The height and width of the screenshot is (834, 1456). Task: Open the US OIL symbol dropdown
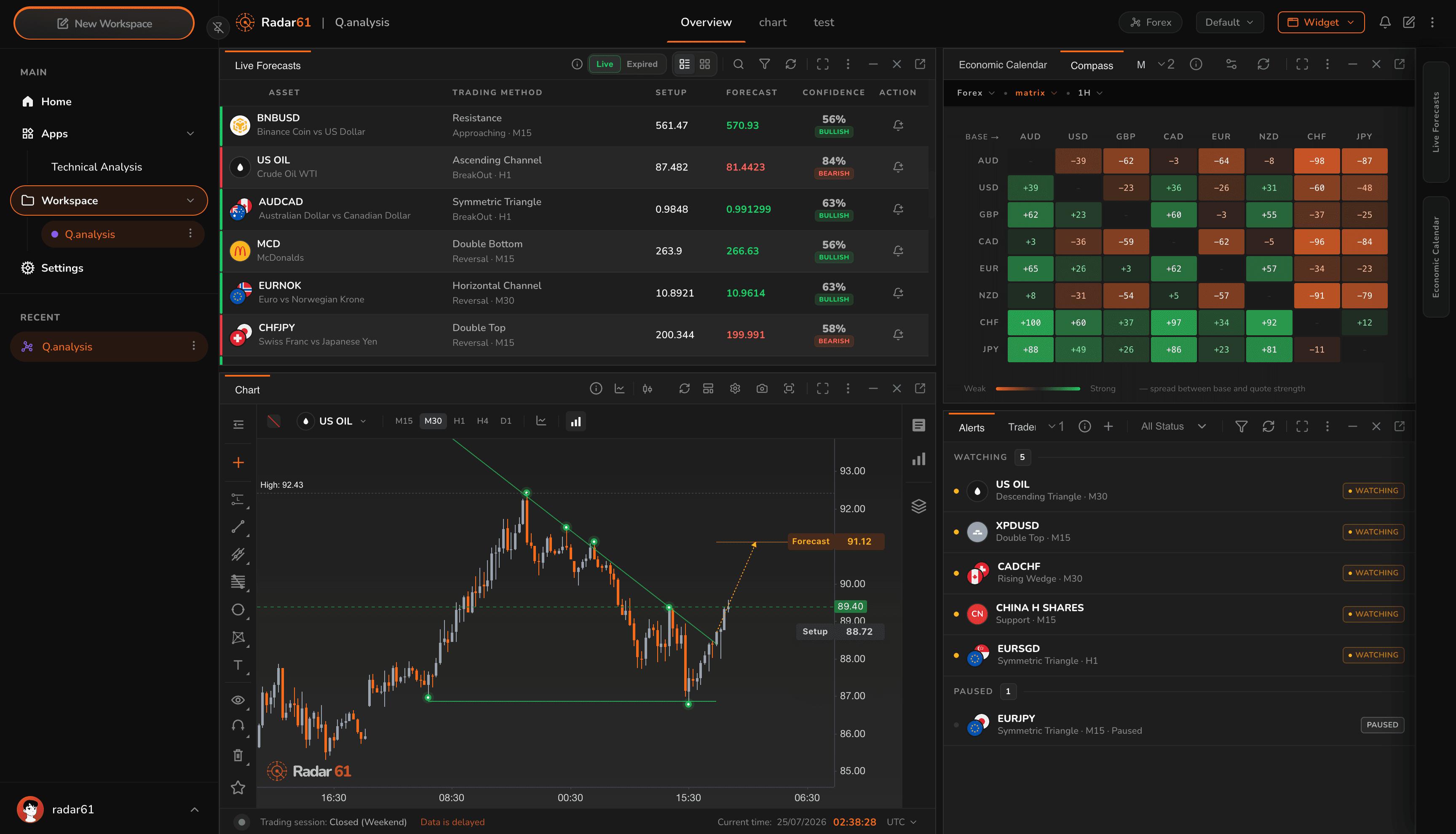[332, 421]
